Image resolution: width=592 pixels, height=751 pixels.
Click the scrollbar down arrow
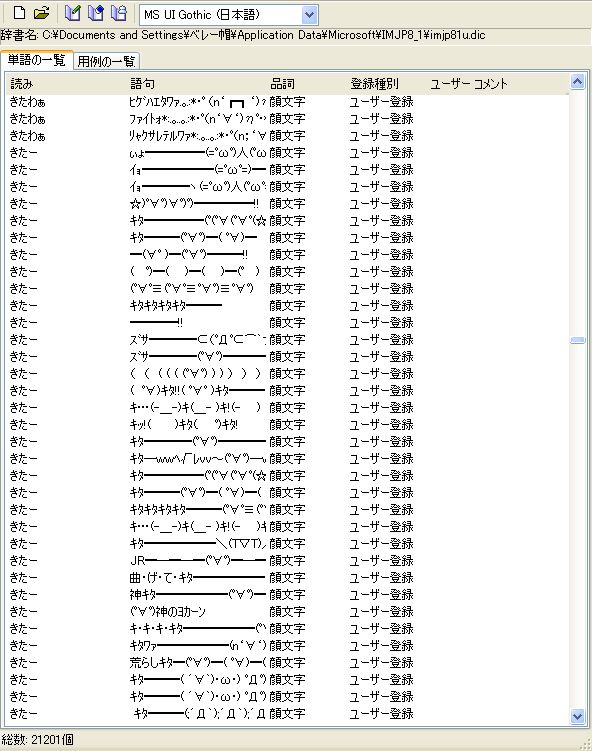(x=578, y=717)
